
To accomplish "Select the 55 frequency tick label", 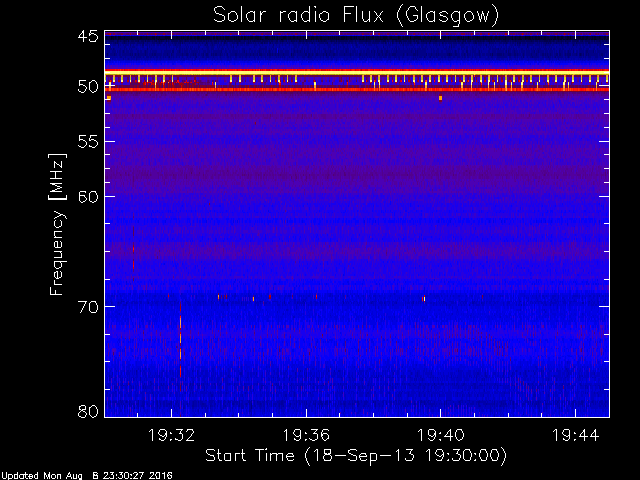I will [x=88, y=142].
